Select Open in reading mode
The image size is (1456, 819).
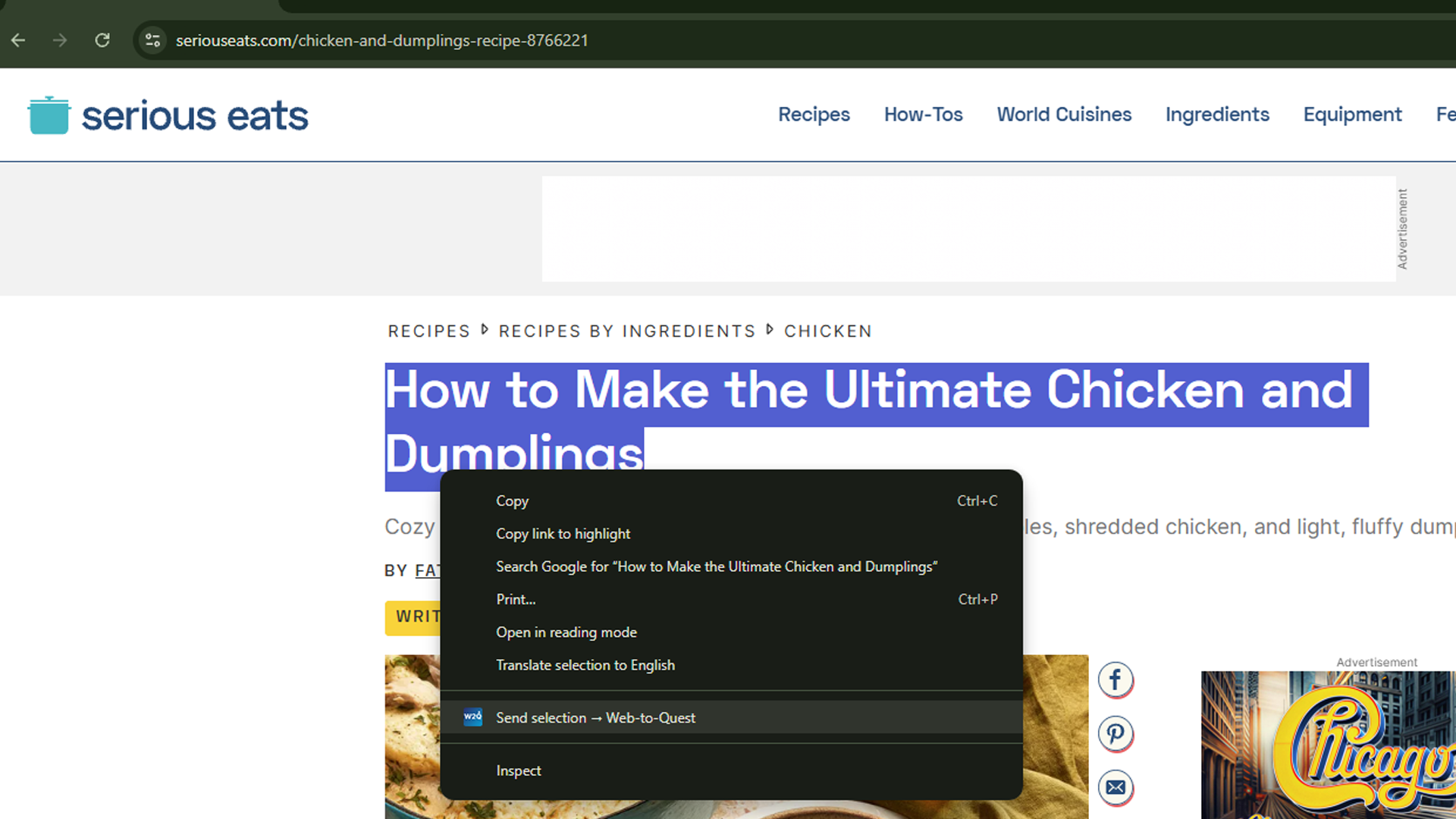566,632
